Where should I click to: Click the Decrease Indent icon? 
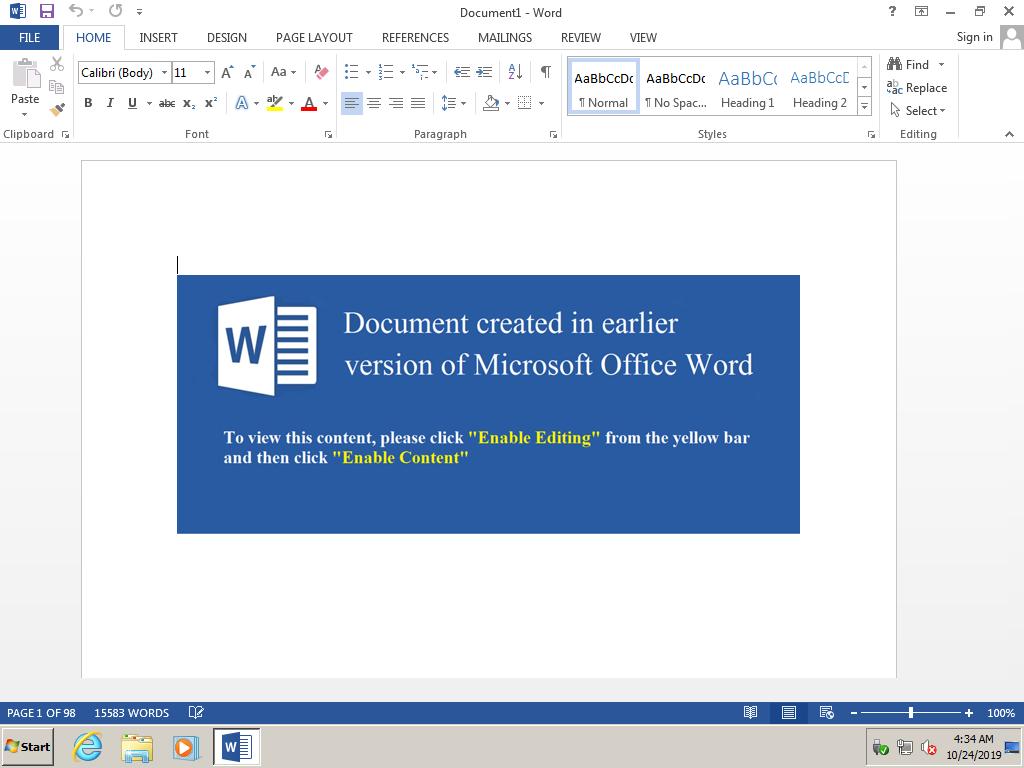[461, 72]
